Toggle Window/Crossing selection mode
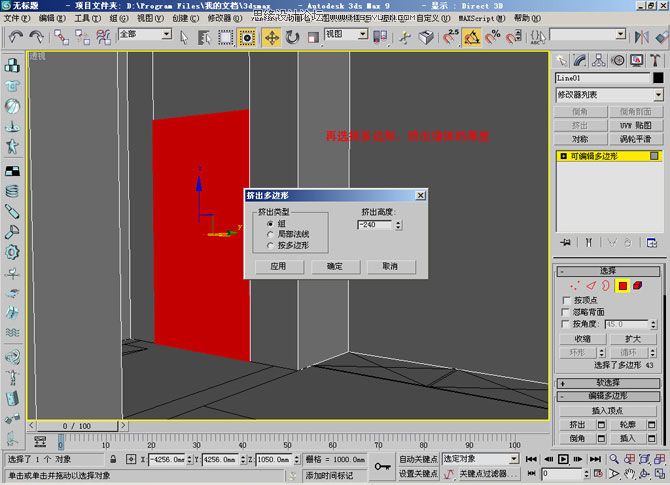 click(x=247, y=38)
